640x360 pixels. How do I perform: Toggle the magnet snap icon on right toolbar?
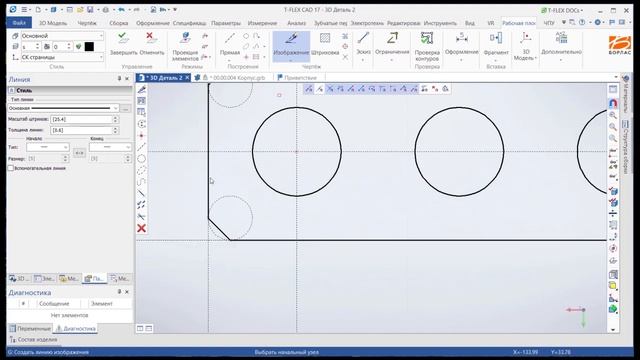pyautogui.click(x=613, y=103)
